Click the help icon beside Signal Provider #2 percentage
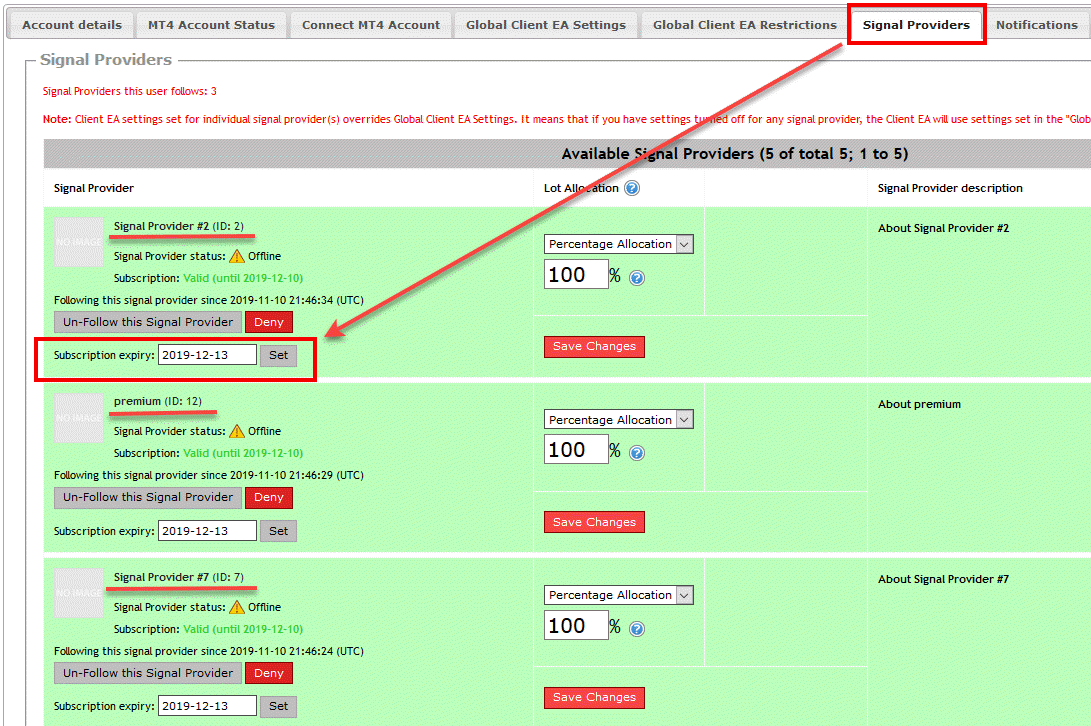Viewport: 1091px width, 726px height. [638, 277]
